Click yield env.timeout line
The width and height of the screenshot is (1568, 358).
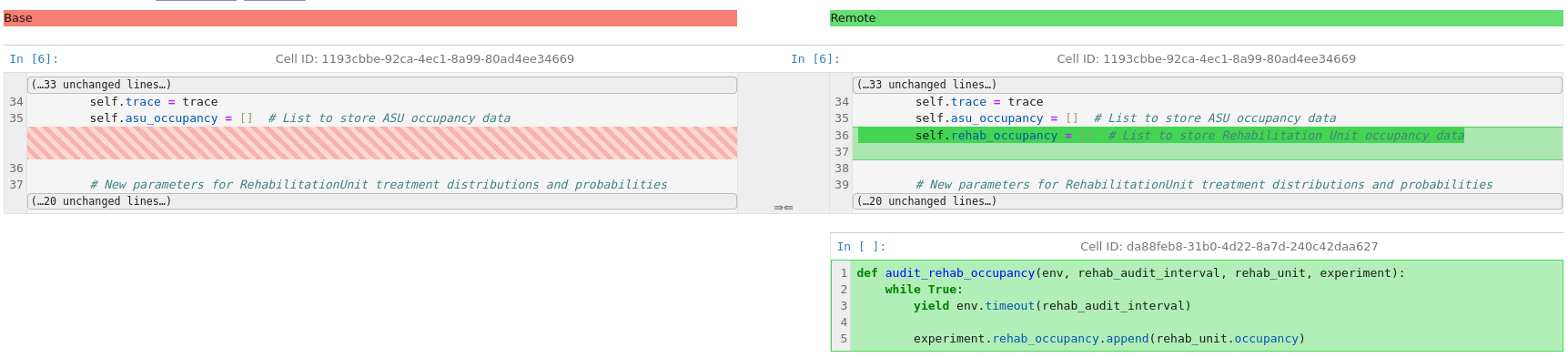(x=1052, y=306)
